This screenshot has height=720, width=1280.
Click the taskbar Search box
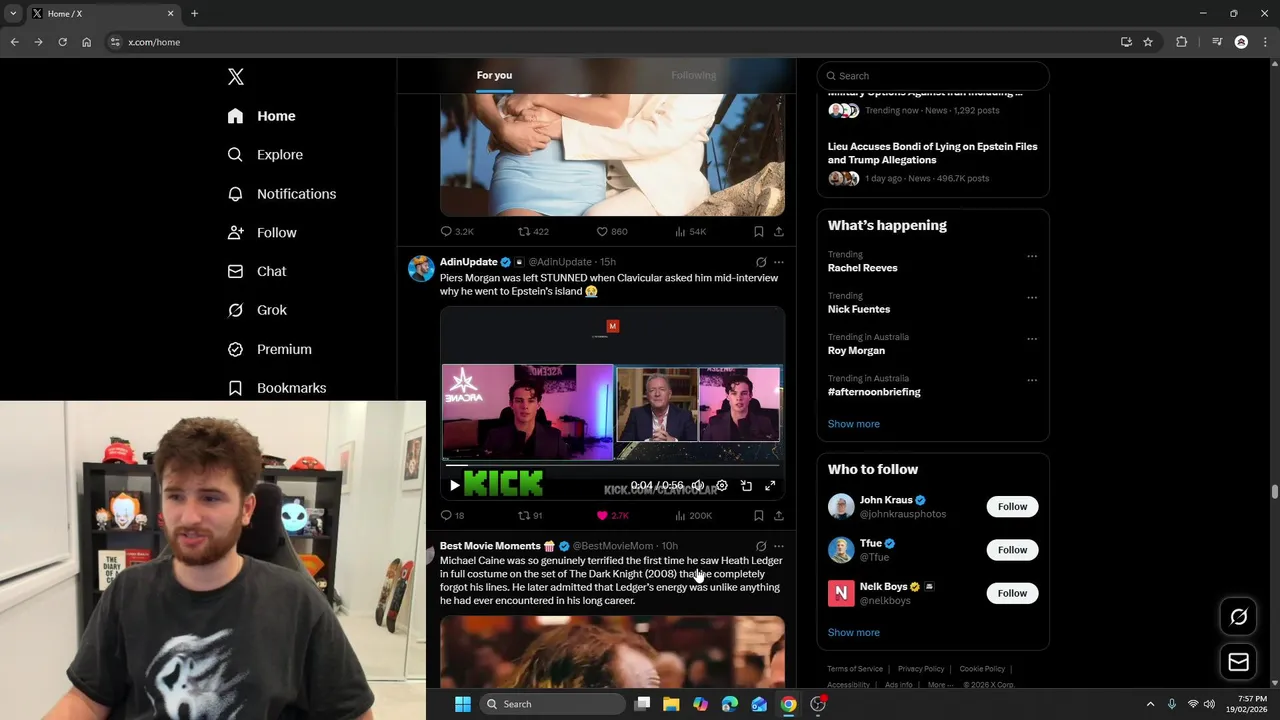pyautogui.click(x=554, y=704)
